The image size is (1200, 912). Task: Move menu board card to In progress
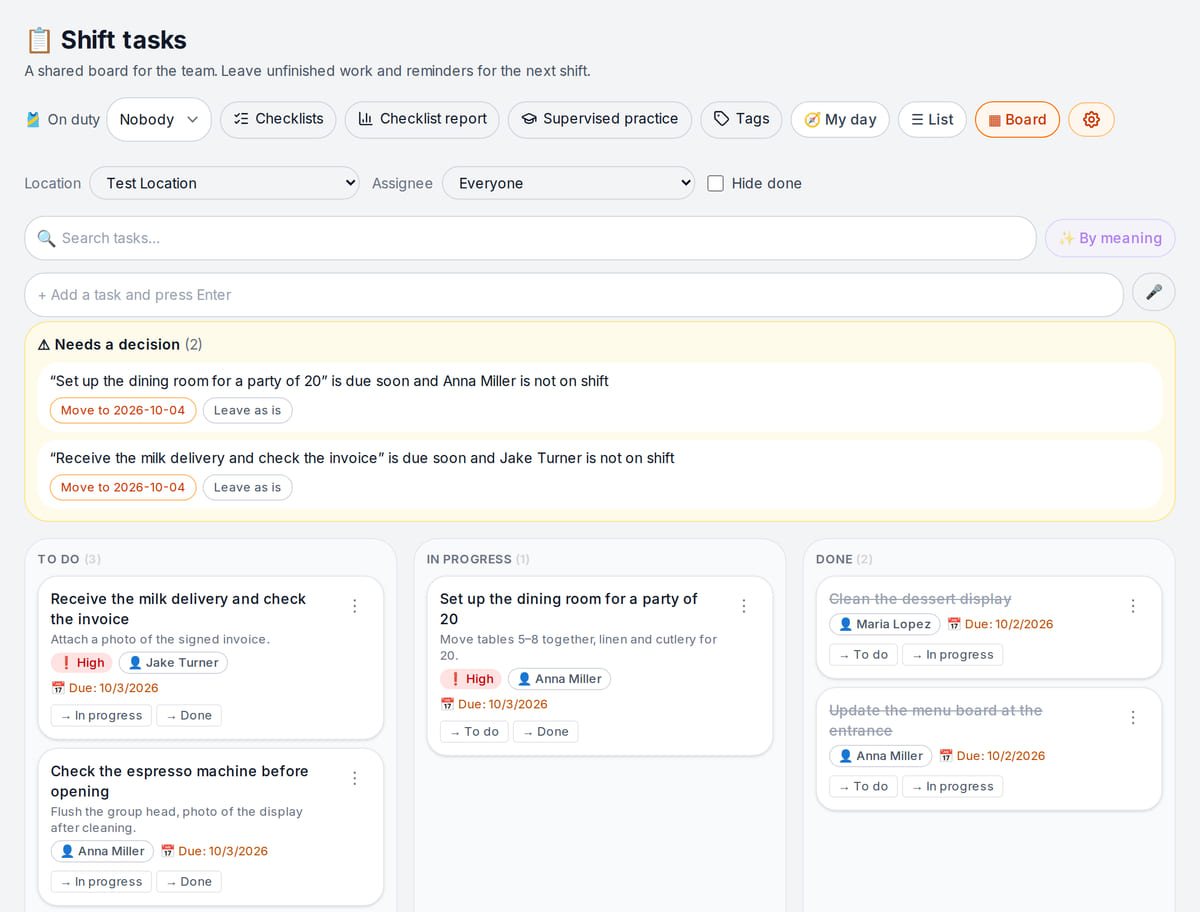pyautogui.click(x=952, y=786)
